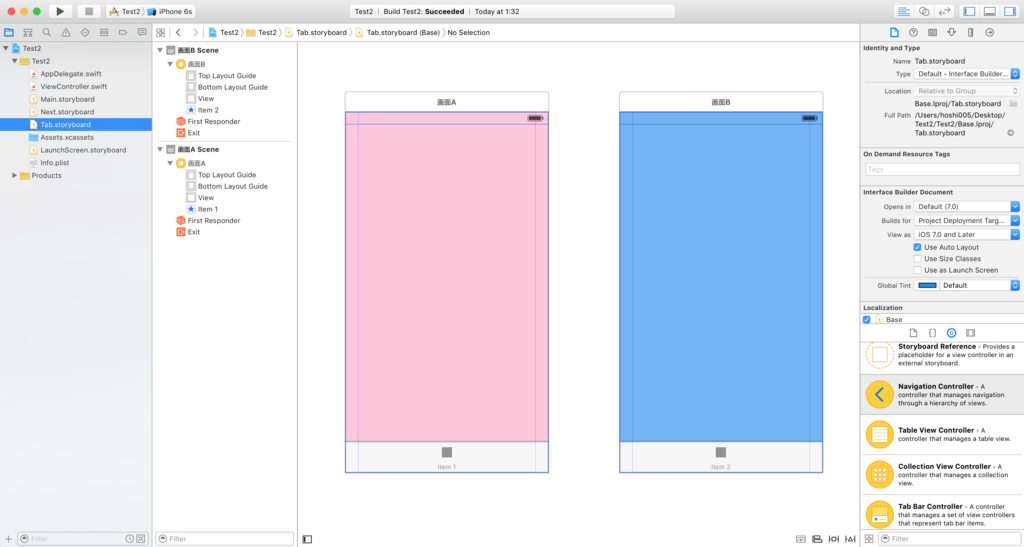
Task: Select Tab Bar Controller in object library
Action: point(942,514)
